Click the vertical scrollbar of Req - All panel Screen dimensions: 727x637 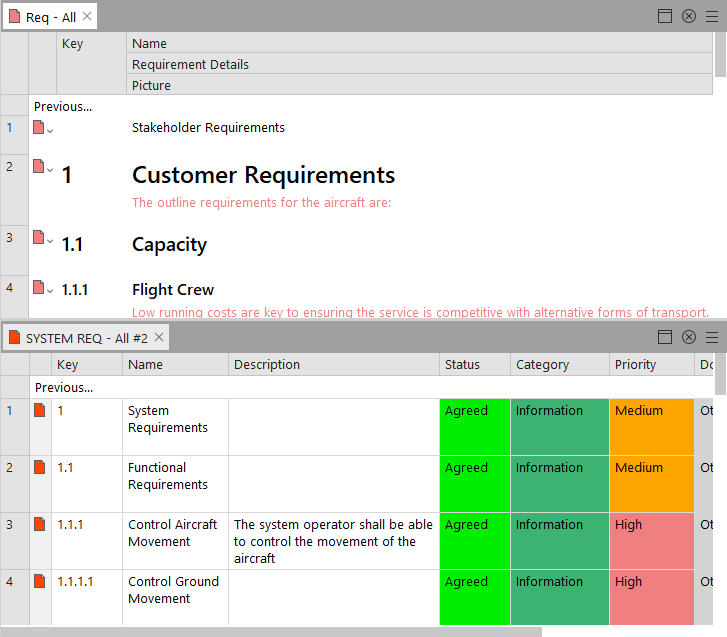(x=720, y=54)
